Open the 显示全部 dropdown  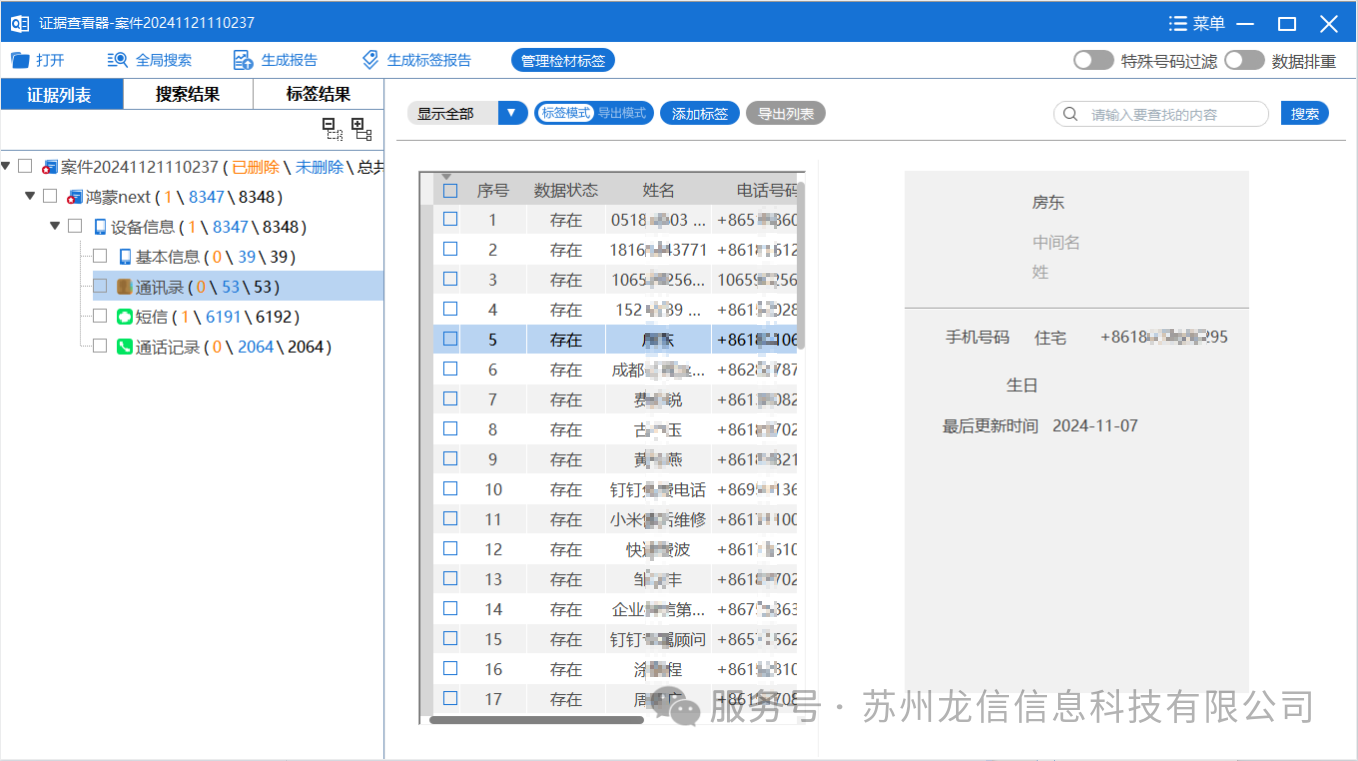coord(511,113)
